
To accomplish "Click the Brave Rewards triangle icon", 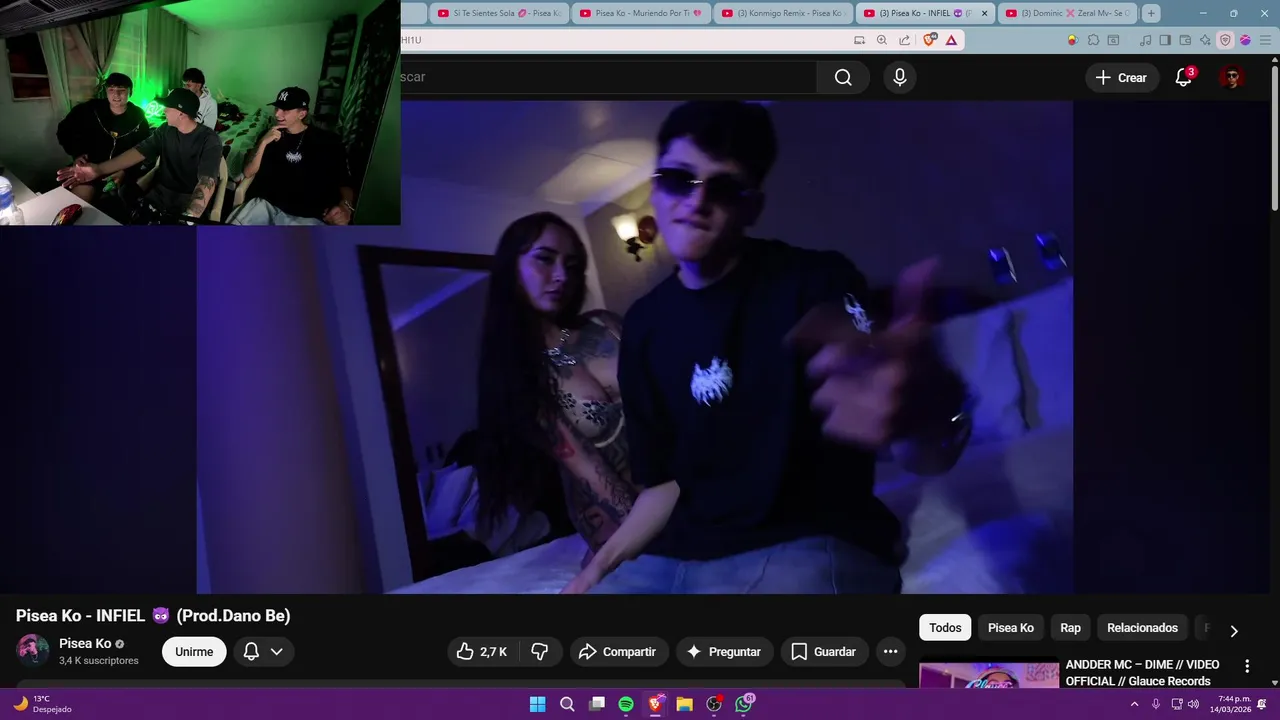I will pyautogui.click(x=951, y=40).
